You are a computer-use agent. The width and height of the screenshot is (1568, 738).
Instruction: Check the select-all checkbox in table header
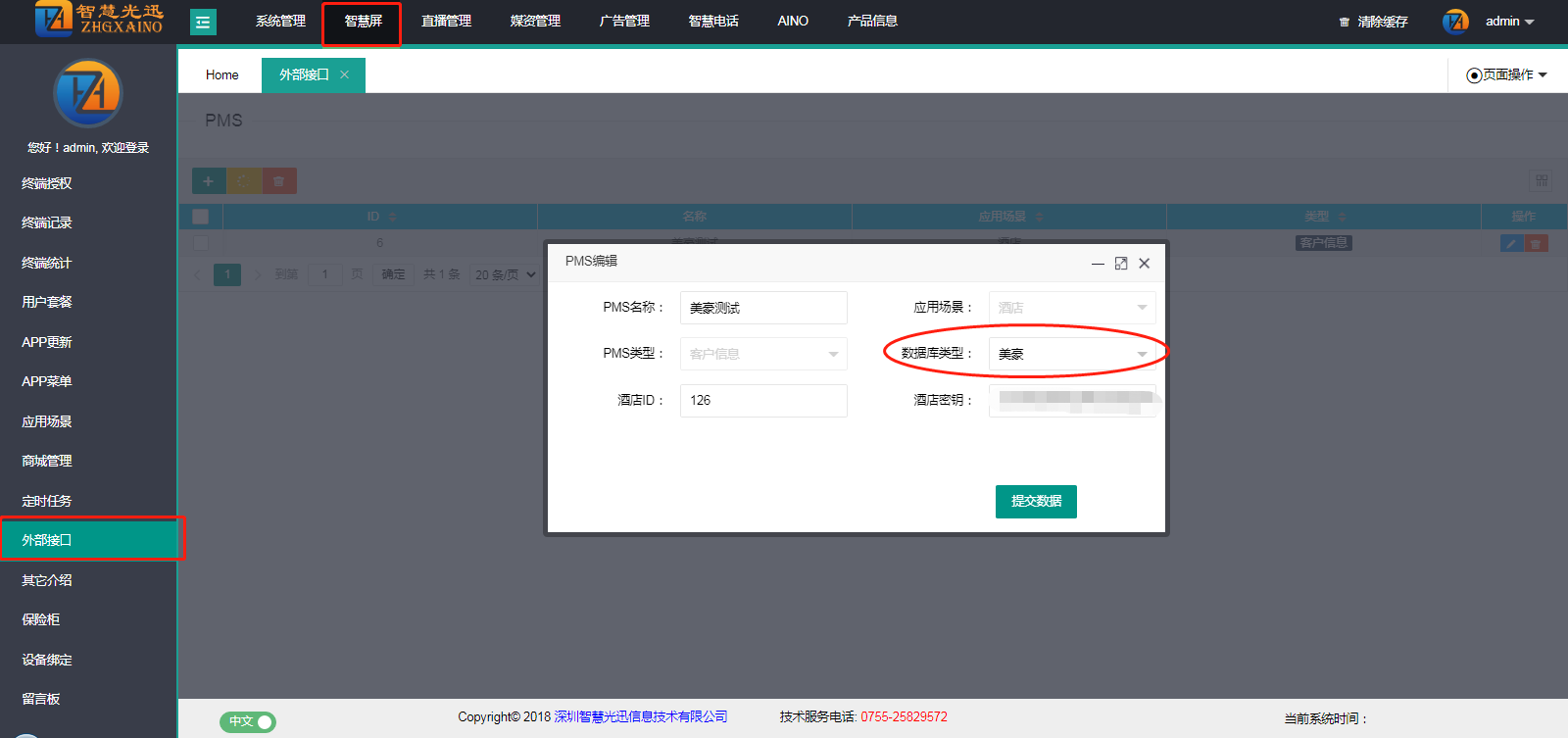point(201,217)
